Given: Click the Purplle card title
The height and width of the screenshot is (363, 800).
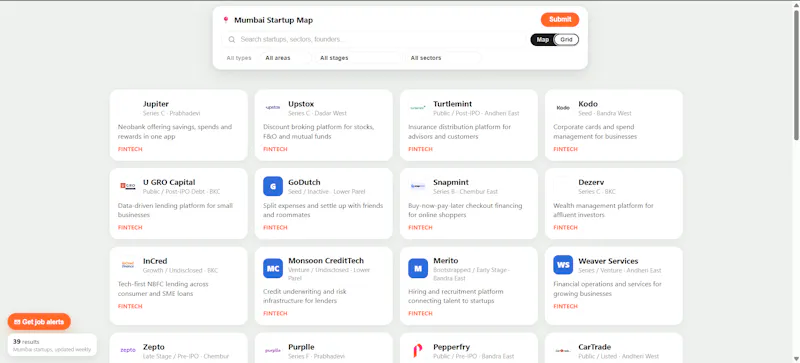Looking at the screenshot, I should [x=302, y=347].
